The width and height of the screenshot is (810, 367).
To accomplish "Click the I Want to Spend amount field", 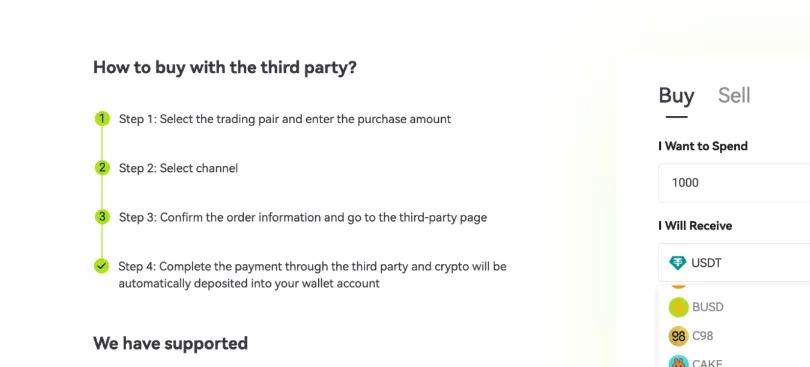I will 734,182.
